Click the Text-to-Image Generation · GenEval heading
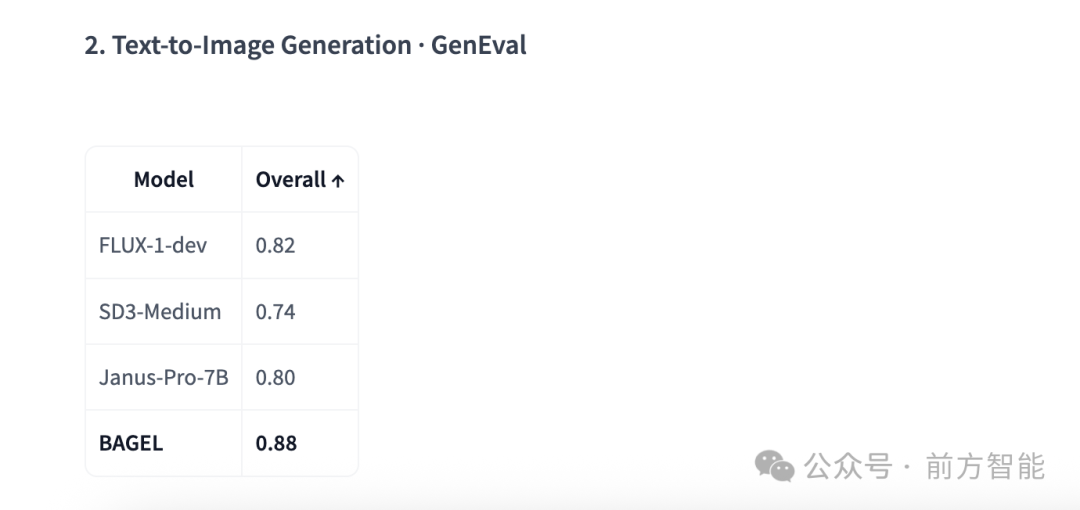The height and width of the screenshot is (510, 1080). (x=306, y=45)
